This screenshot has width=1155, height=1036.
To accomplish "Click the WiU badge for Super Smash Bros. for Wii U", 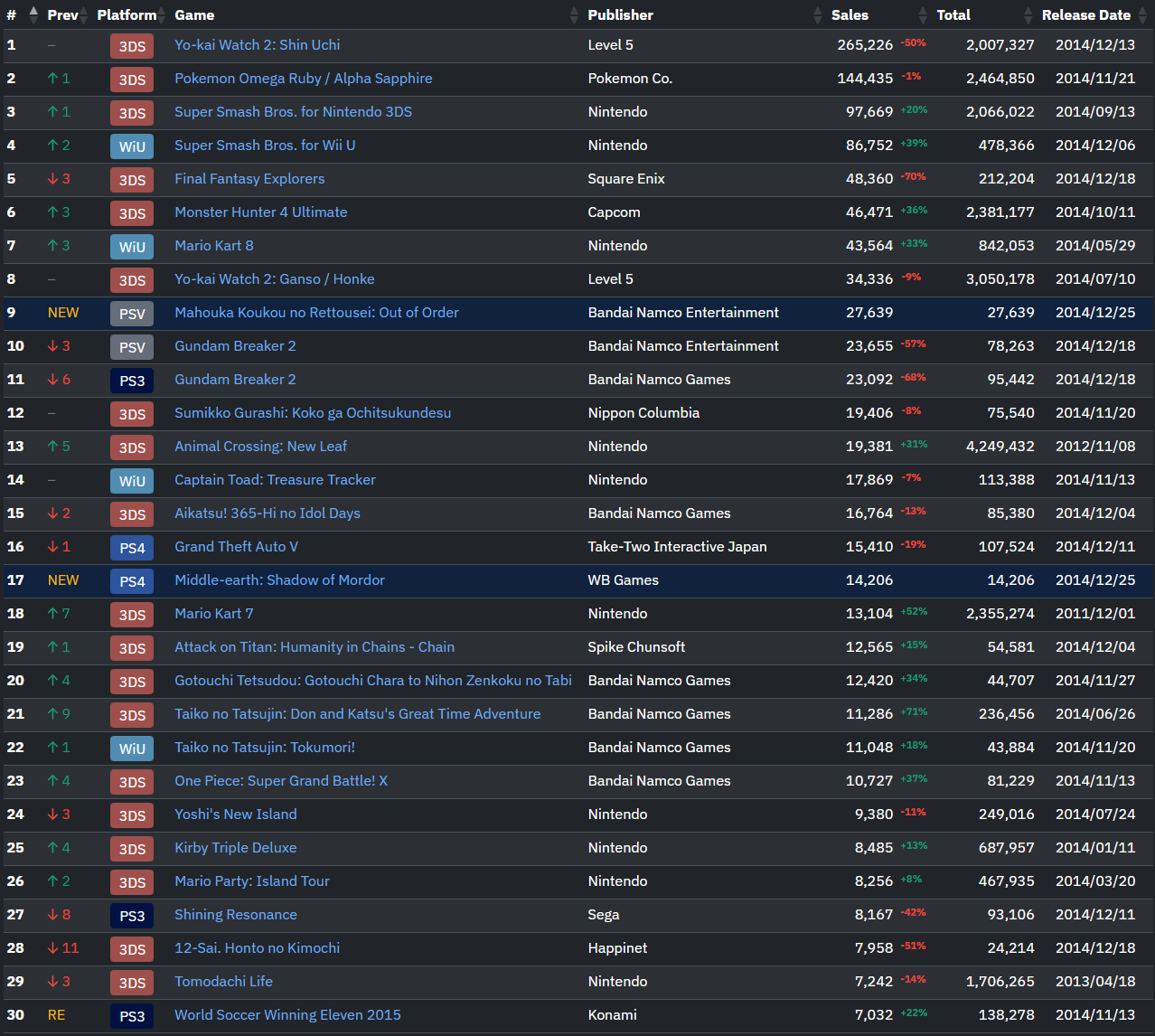I will point(132,146).
